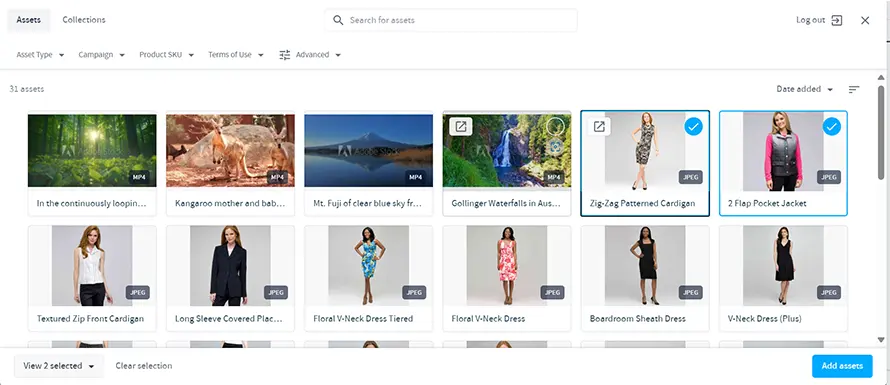Select the V-Neck Dress (Plus) image

point(783,266)
